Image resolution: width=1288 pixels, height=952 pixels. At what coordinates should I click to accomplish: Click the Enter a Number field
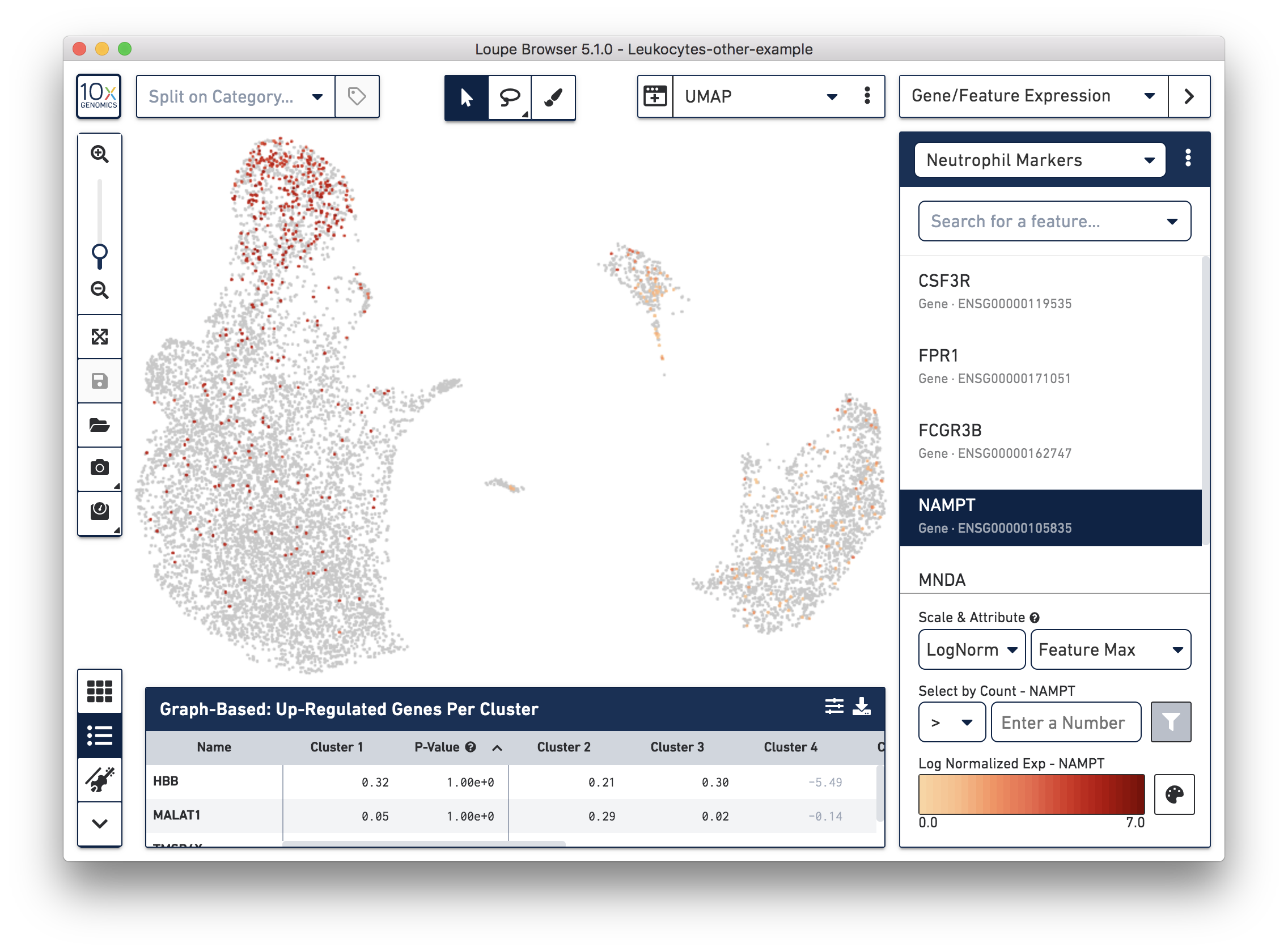[x=1065, y=722]
